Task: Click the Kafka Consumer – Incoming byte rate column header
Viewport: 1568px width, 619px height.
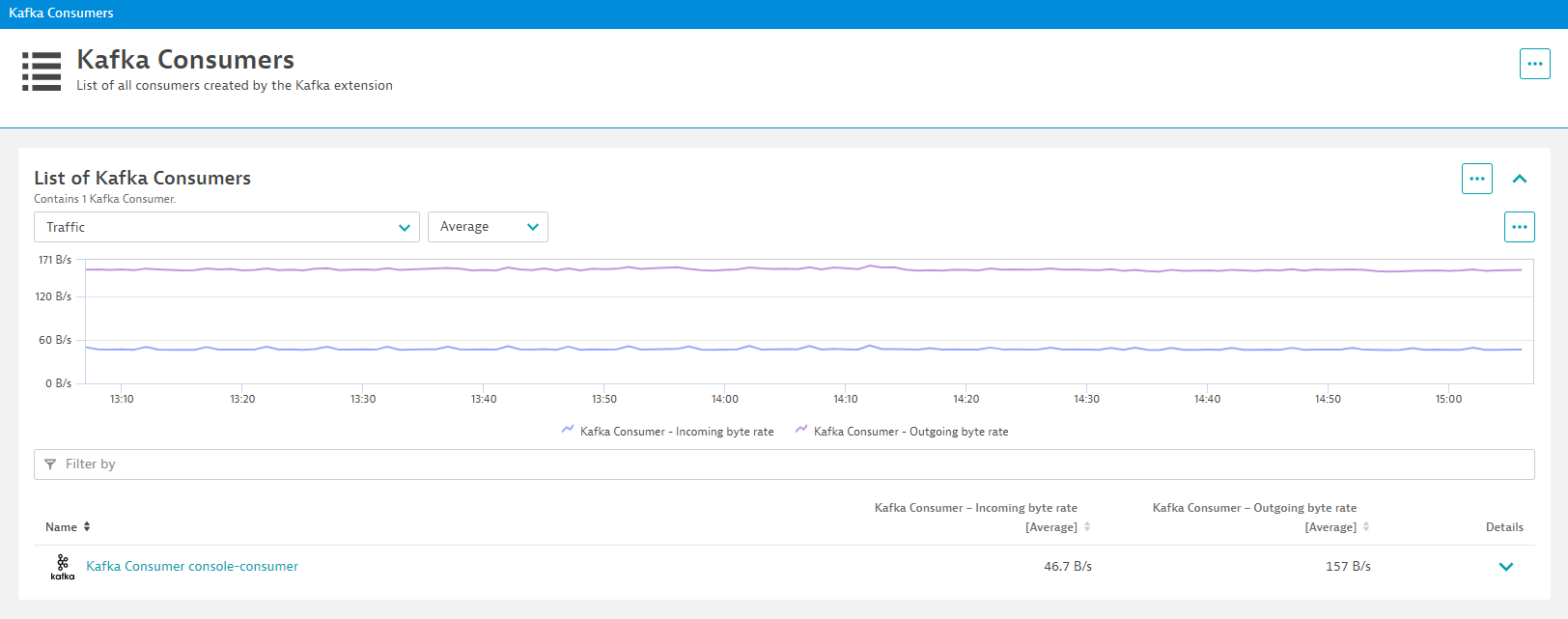Action: pos(976,518)
